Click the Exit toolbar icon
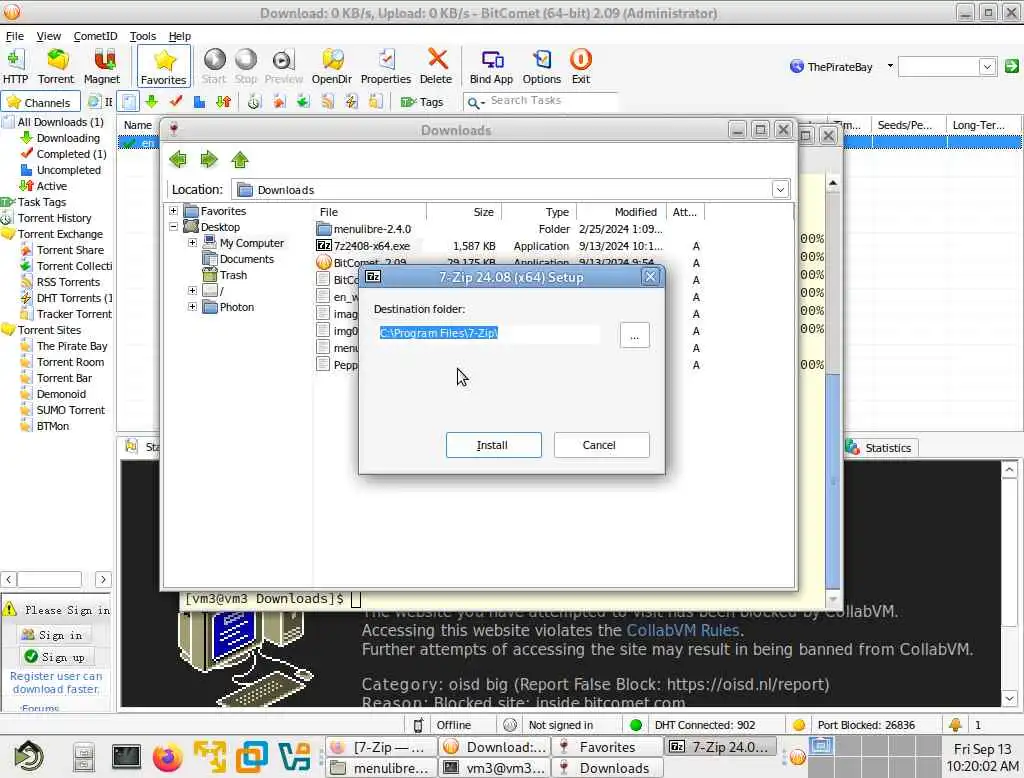1024x778 pixels. click(581, 67)
